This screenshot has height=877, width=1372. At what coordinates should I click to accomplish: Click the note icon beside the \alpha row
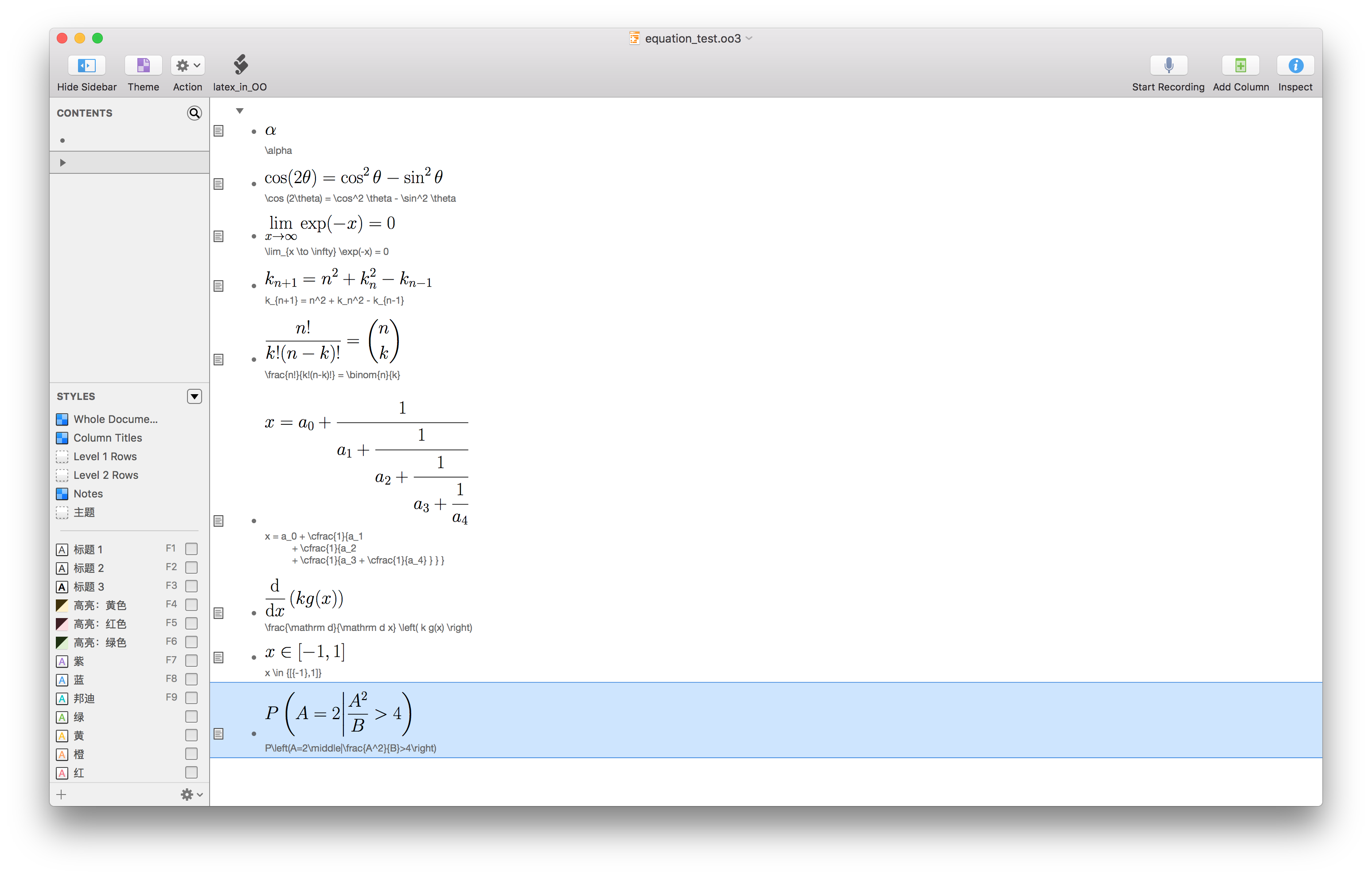pos(219,131)
